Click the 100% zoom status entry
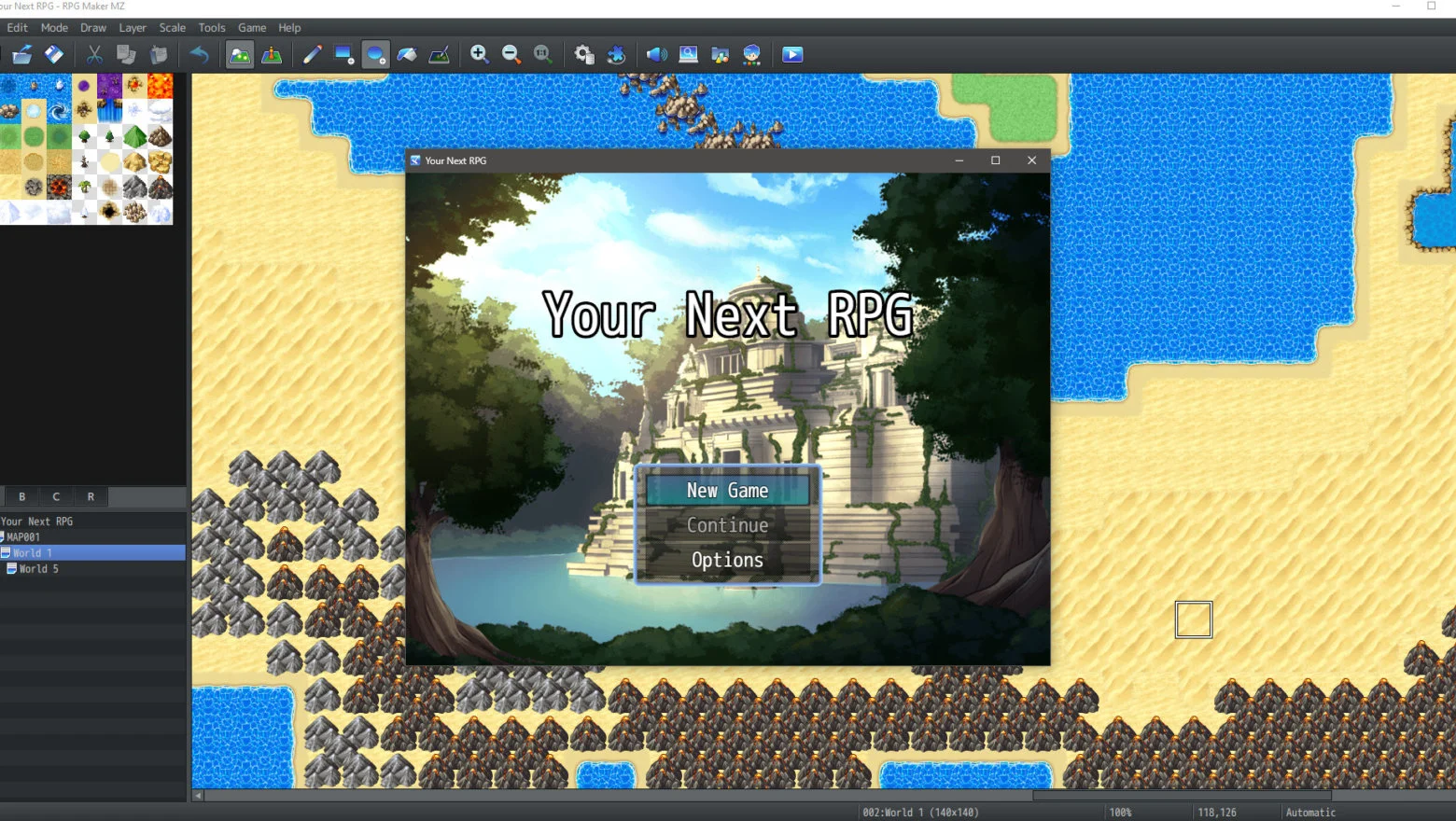This screenshot has width=1456, height=821. pos(1120,813)
